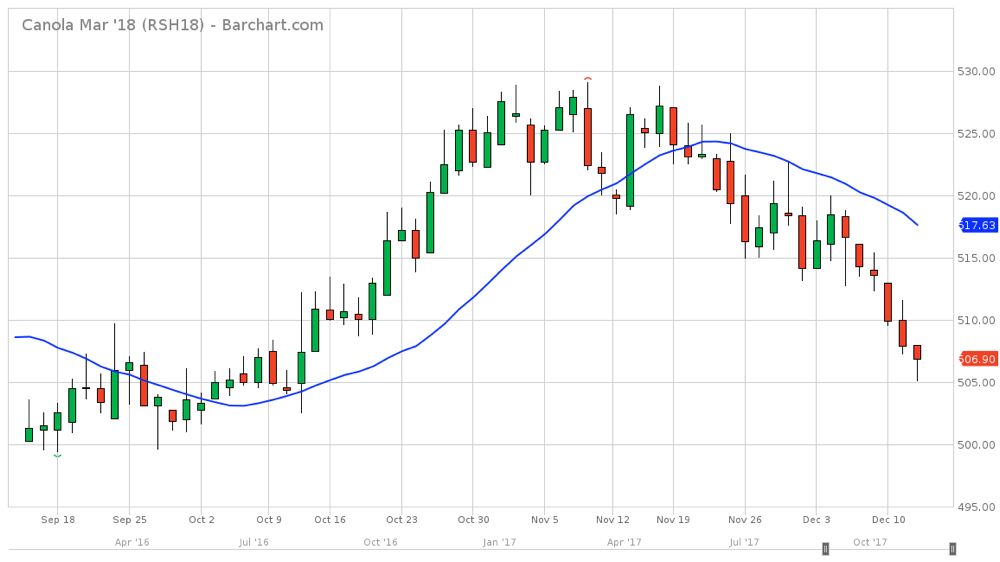Click the Oct 2 date label
1000x562 pixels.
pos(202,520)
